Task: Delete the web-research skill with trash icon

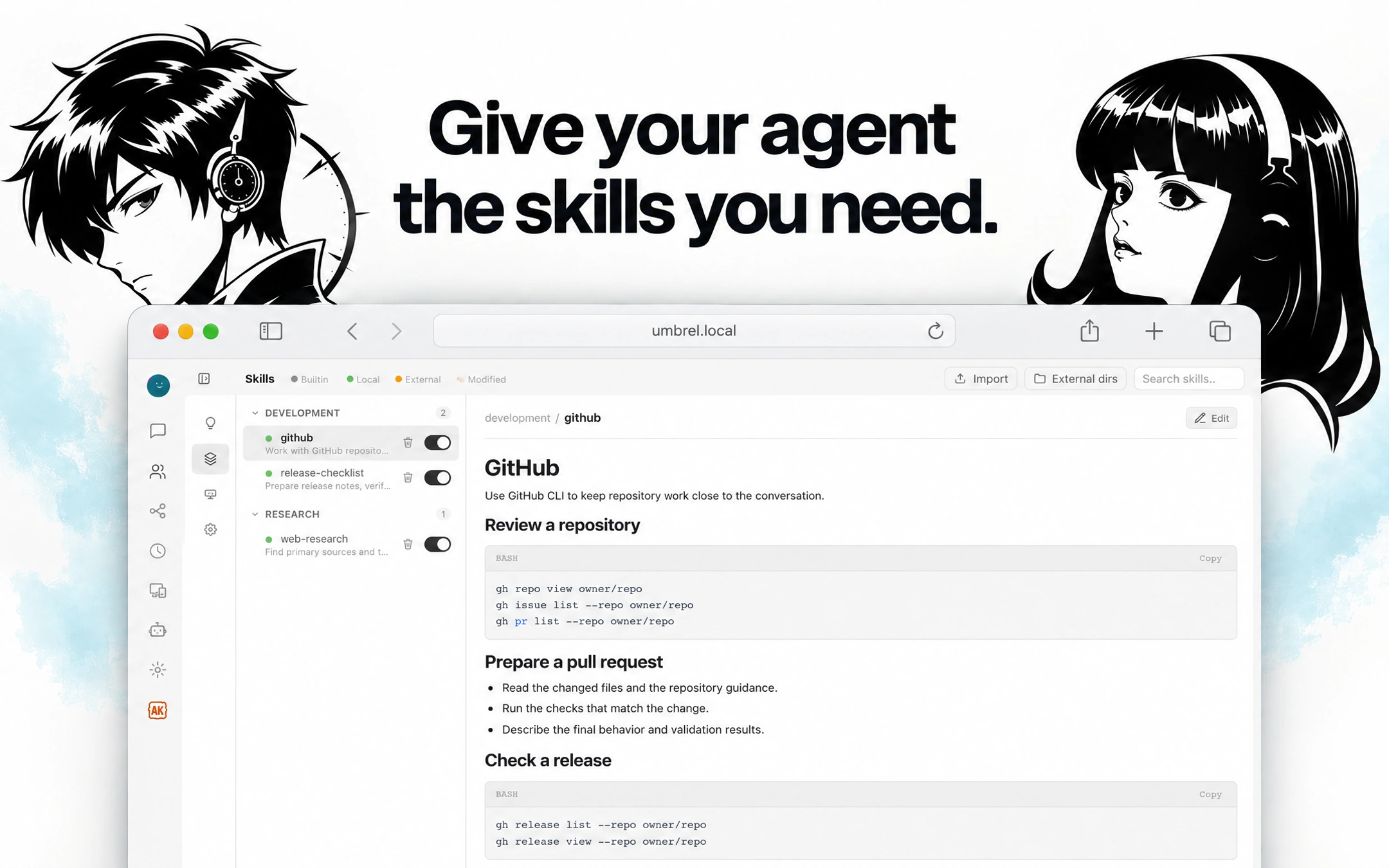Action: pos(408,544)
